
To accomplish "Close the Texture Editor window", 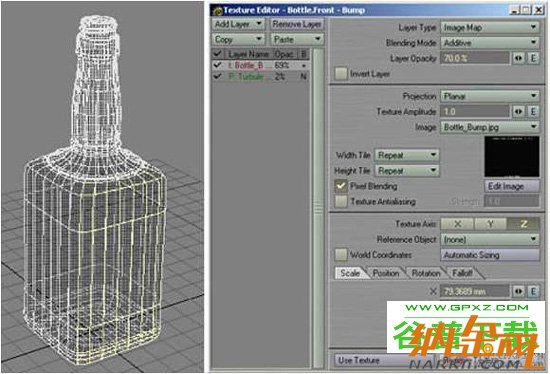I will 538,10.
